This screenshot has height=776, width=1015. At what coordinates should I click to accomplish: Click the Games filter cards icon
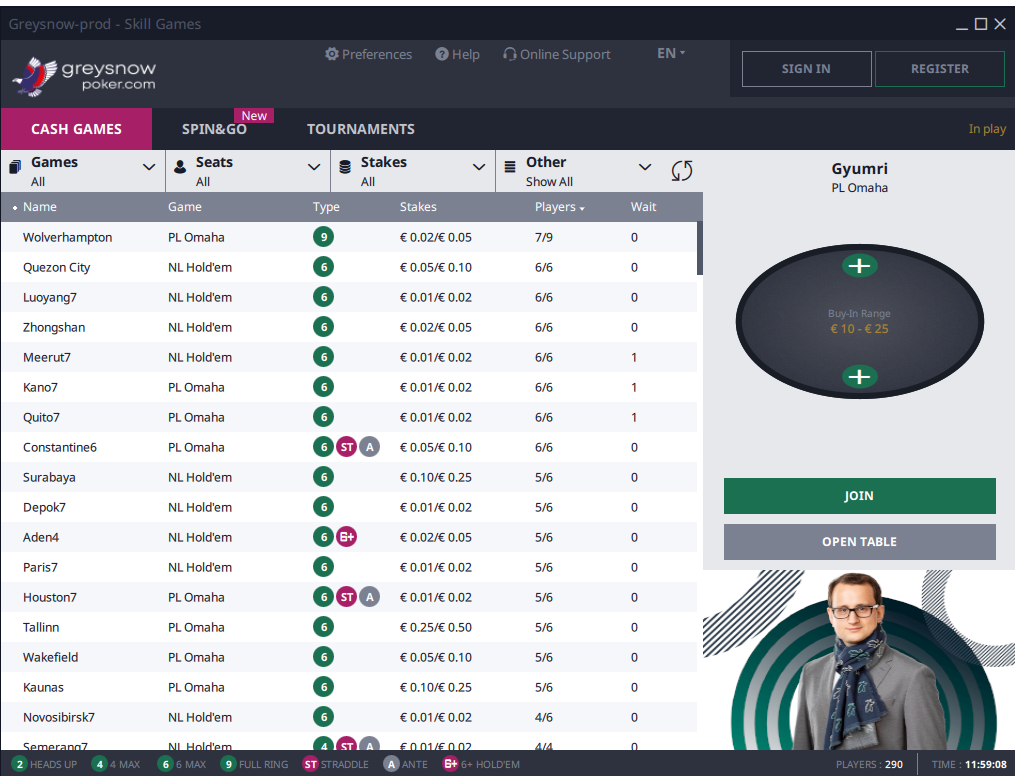click(x=15, y=167)
